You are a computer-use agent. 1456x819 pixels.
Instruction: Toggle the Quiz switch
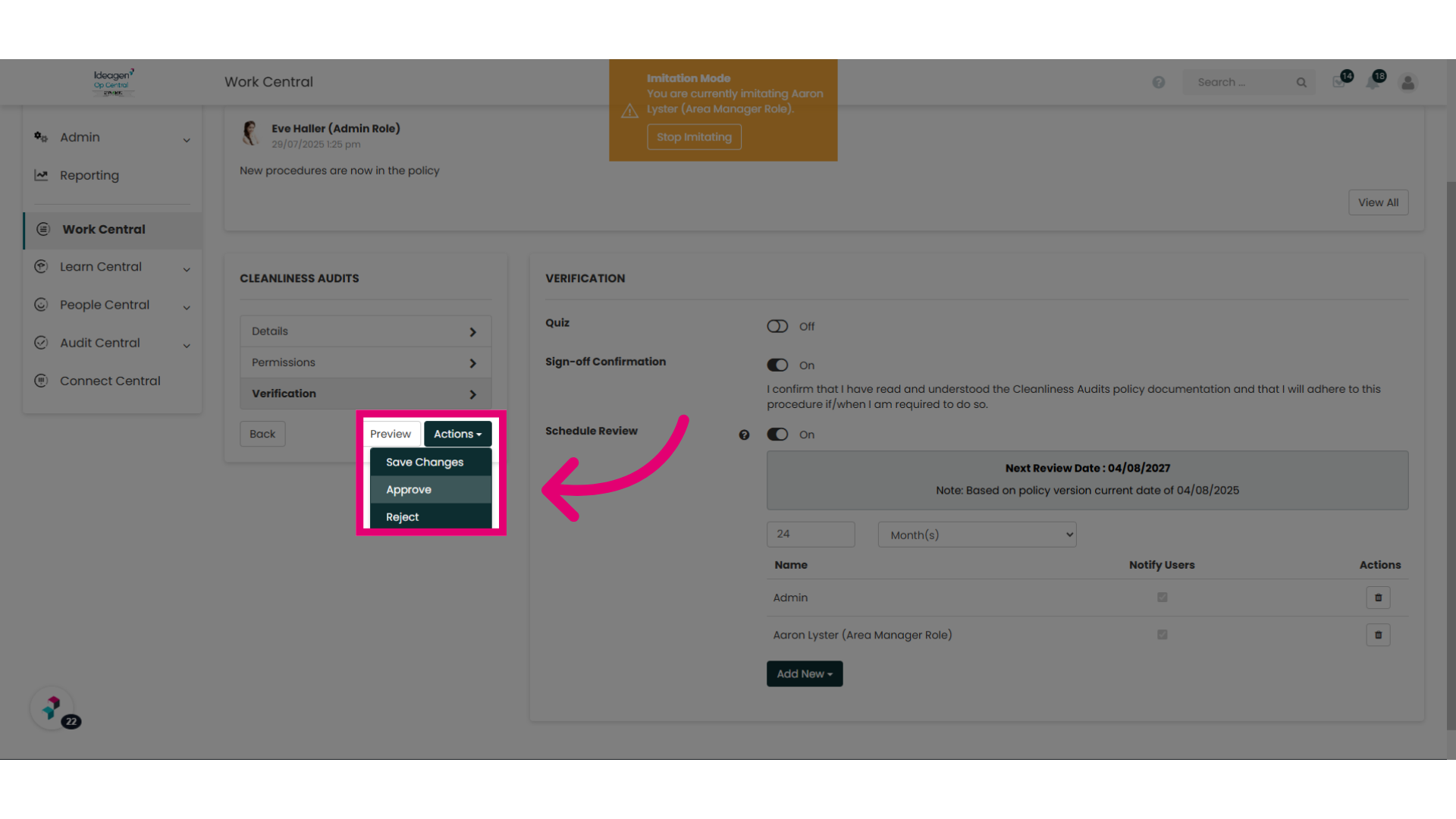coord(777,326)
